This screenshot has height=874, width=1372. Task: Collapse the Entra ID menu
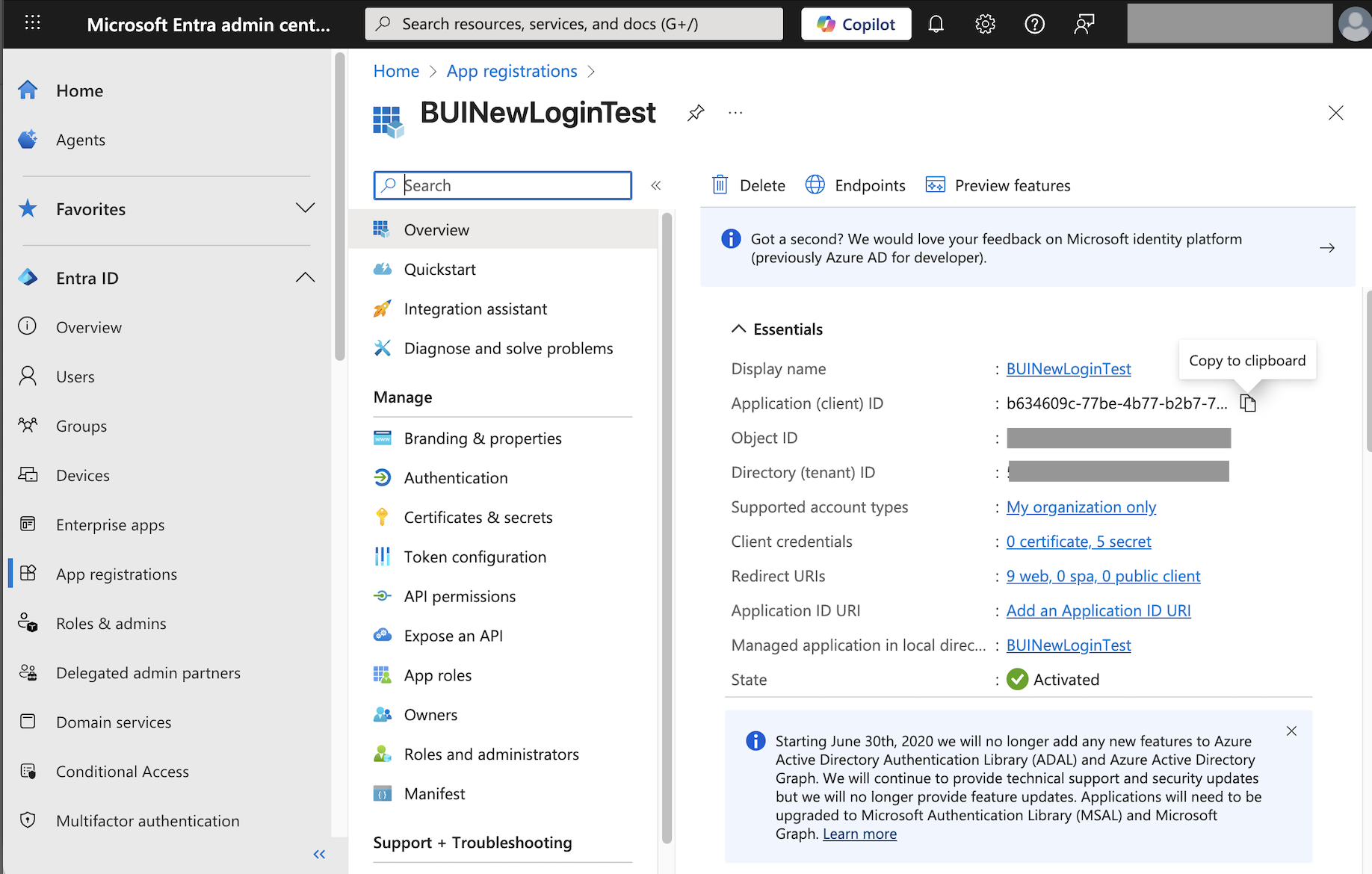click(x=305, y=277)
